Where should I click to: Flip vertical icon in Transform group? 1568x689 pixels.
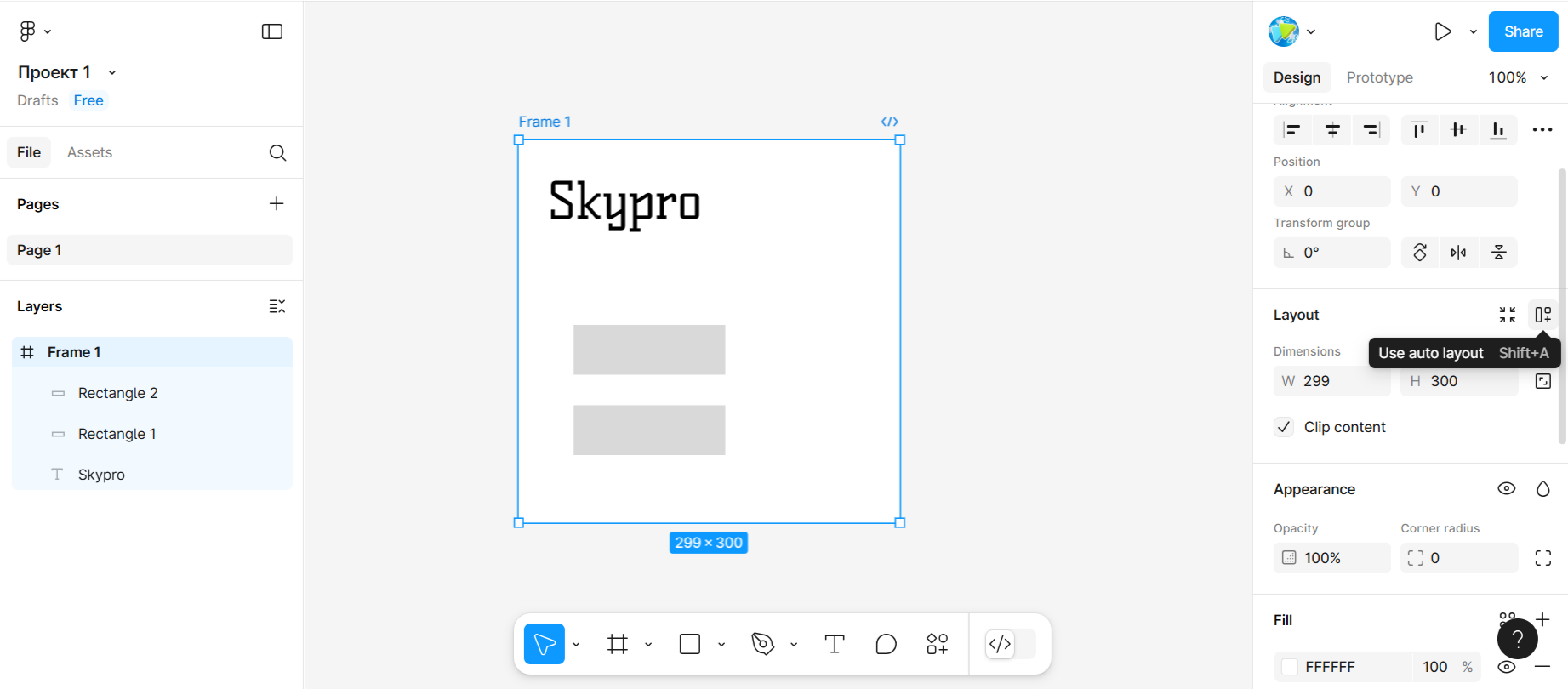tap(1499, 253)
